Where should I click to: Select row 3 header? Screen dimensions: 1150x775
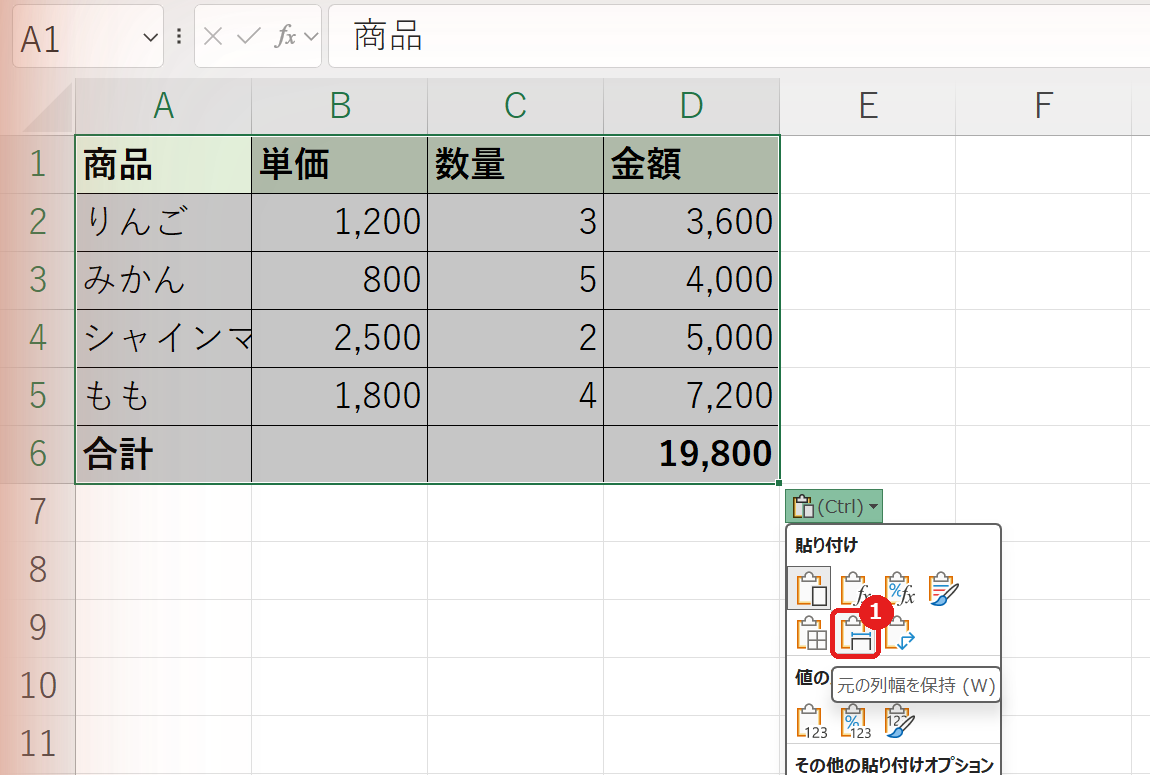pos(38,280)
